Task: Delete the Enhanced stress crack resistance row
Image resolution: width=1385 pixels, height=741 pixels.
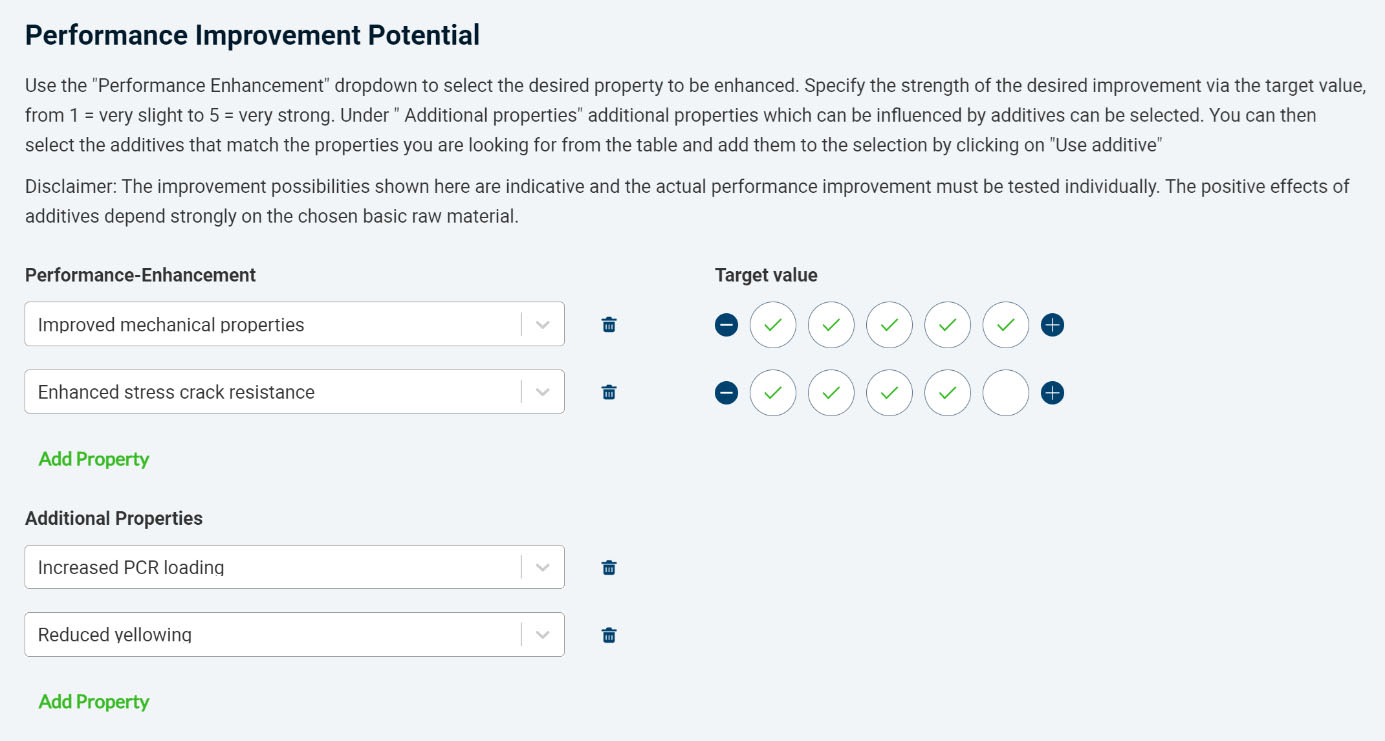Action: point(609,392)
